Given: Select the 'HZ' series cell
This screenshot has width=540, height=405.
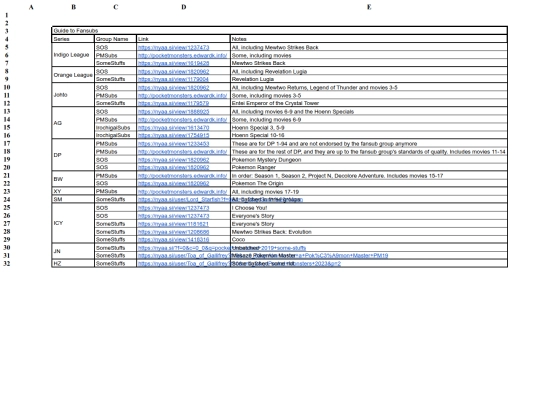Looking at the screenshot, I should (73, 263).
